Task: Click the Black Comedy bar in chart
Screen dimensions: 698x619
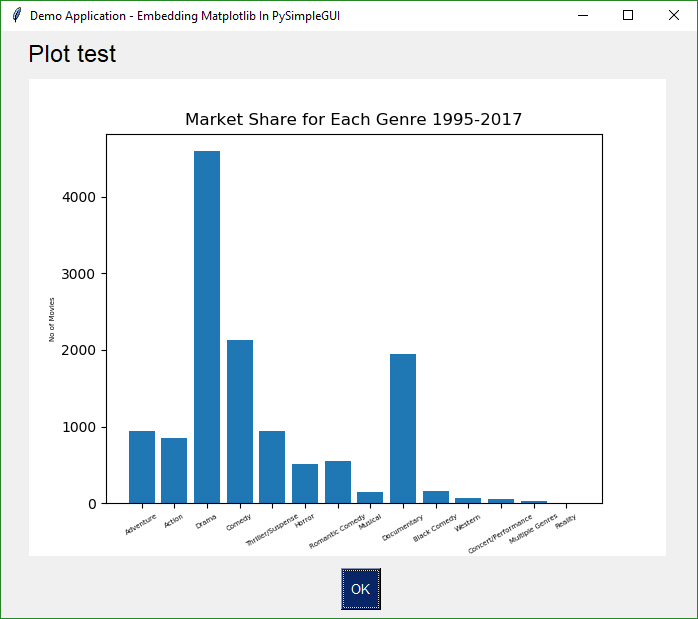Action: (x=436, y=497)
